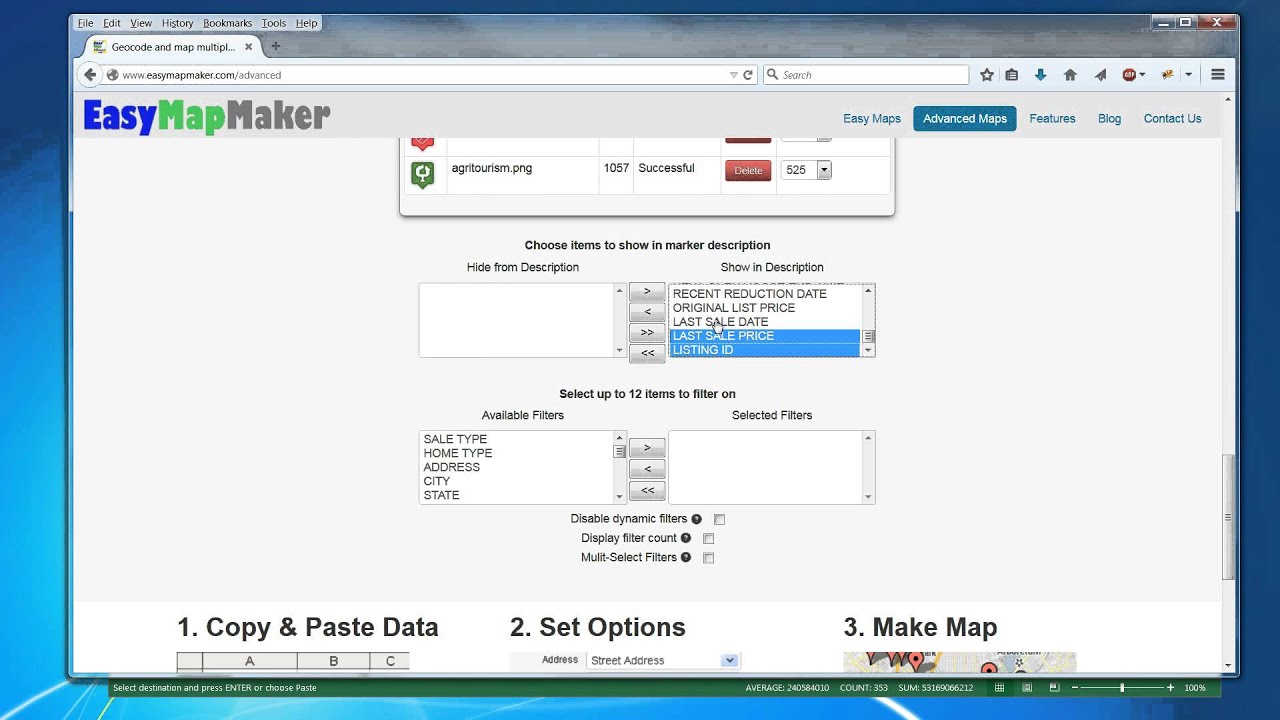Move description item left with <
Screen dimensions: 1280x720
point(647,312)
